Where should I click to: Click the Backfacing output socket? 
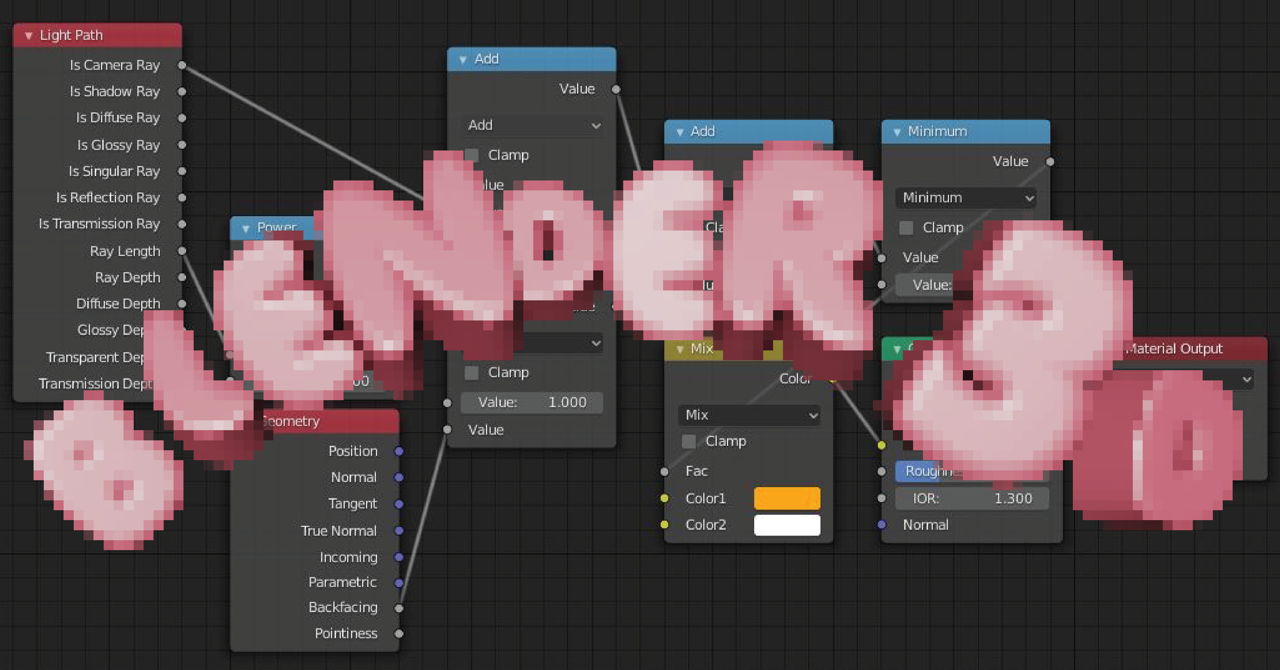399,608
